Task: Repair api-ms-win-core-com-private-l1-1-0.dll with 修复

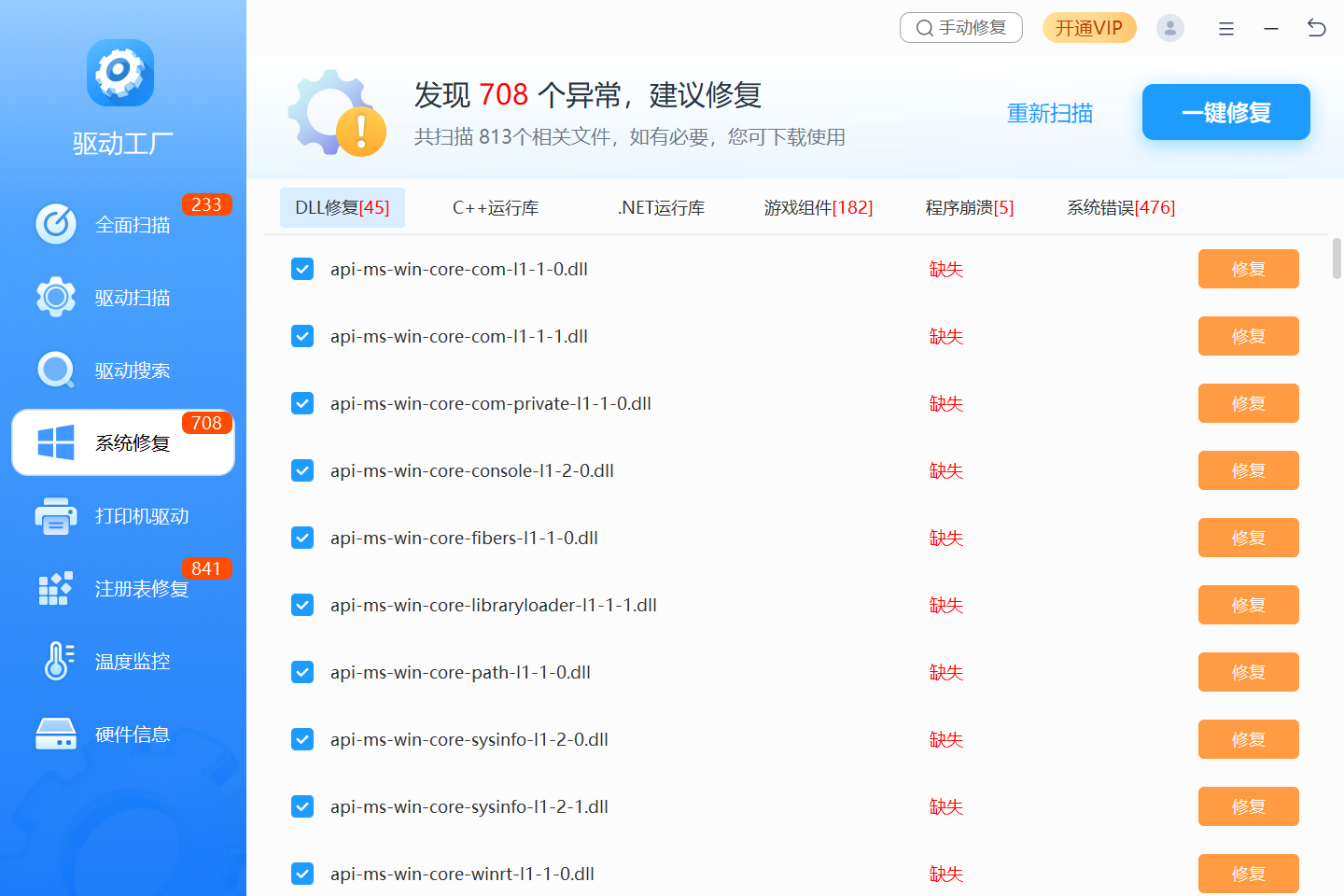Action: click(1249, 403)
